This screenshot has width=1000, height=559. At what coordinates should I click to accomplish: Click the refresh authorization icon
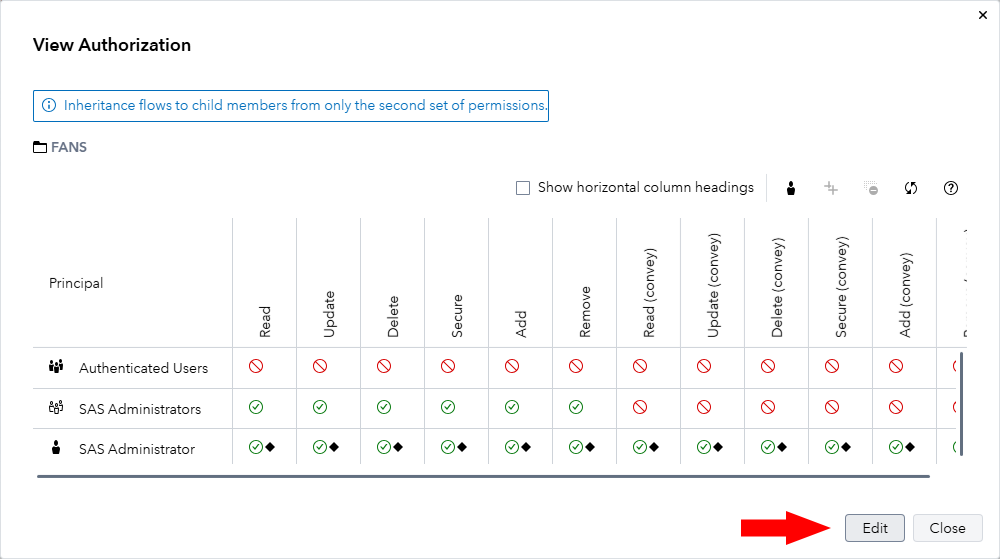911,188
